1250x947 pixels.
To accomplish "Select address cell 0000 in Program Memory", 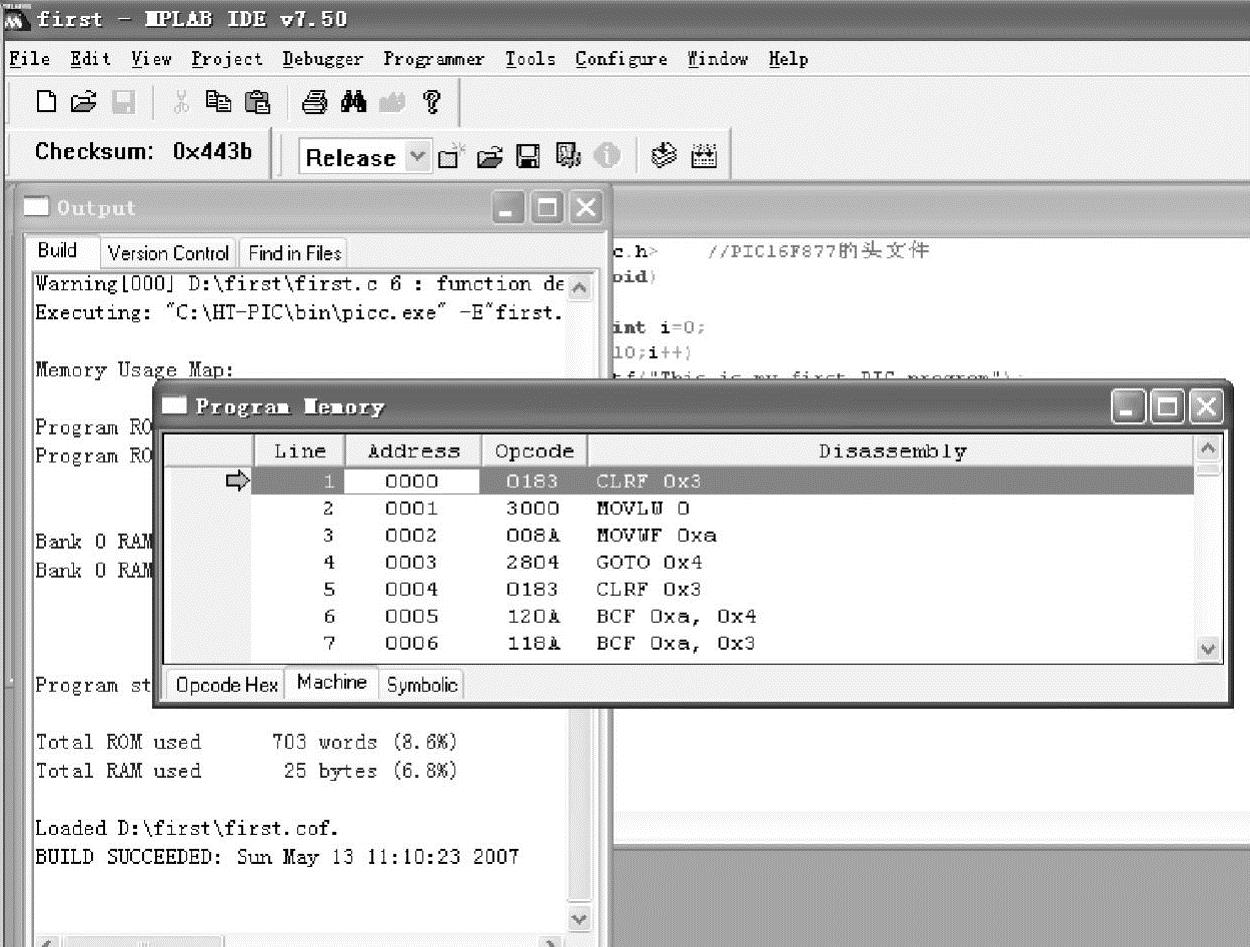I will [412, 481].
